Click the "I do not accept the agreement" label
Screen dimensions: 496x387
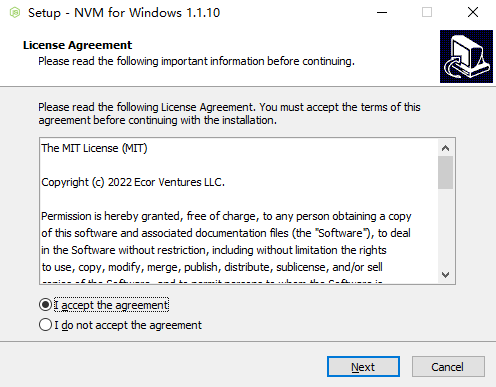[128, 325]
